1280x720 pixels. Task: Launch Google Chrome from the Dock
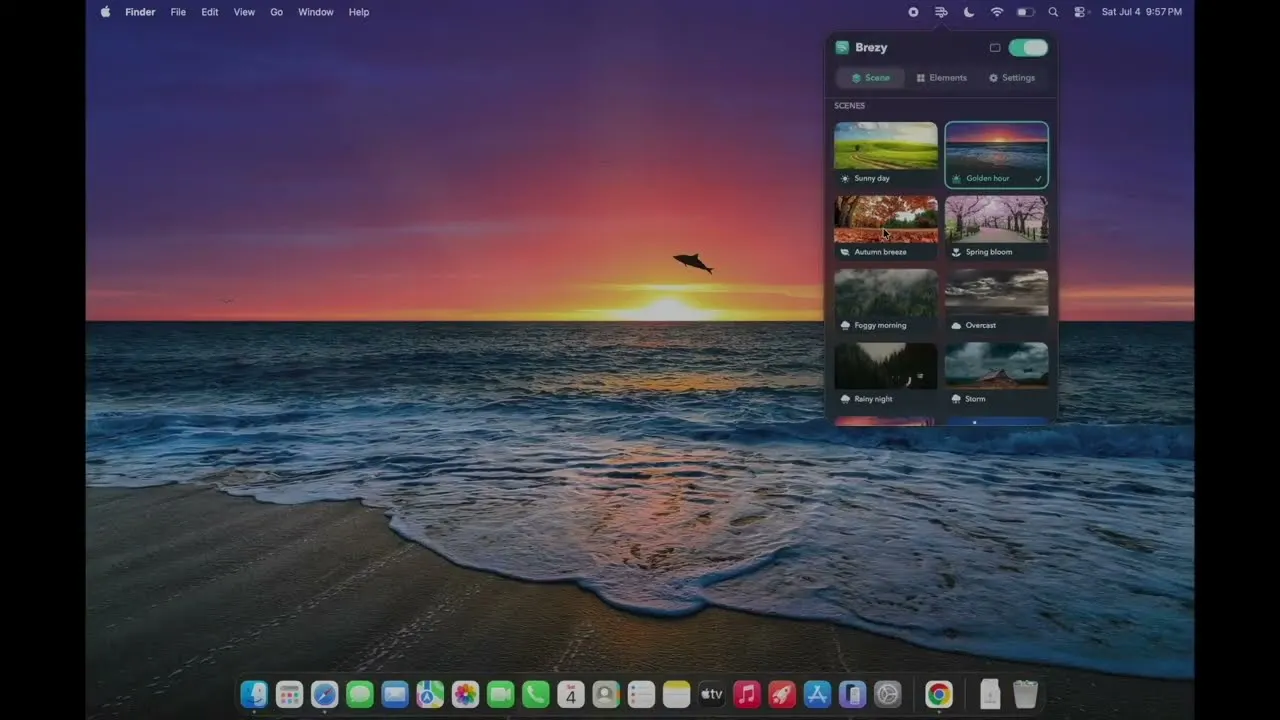click(x=938, y=694)
